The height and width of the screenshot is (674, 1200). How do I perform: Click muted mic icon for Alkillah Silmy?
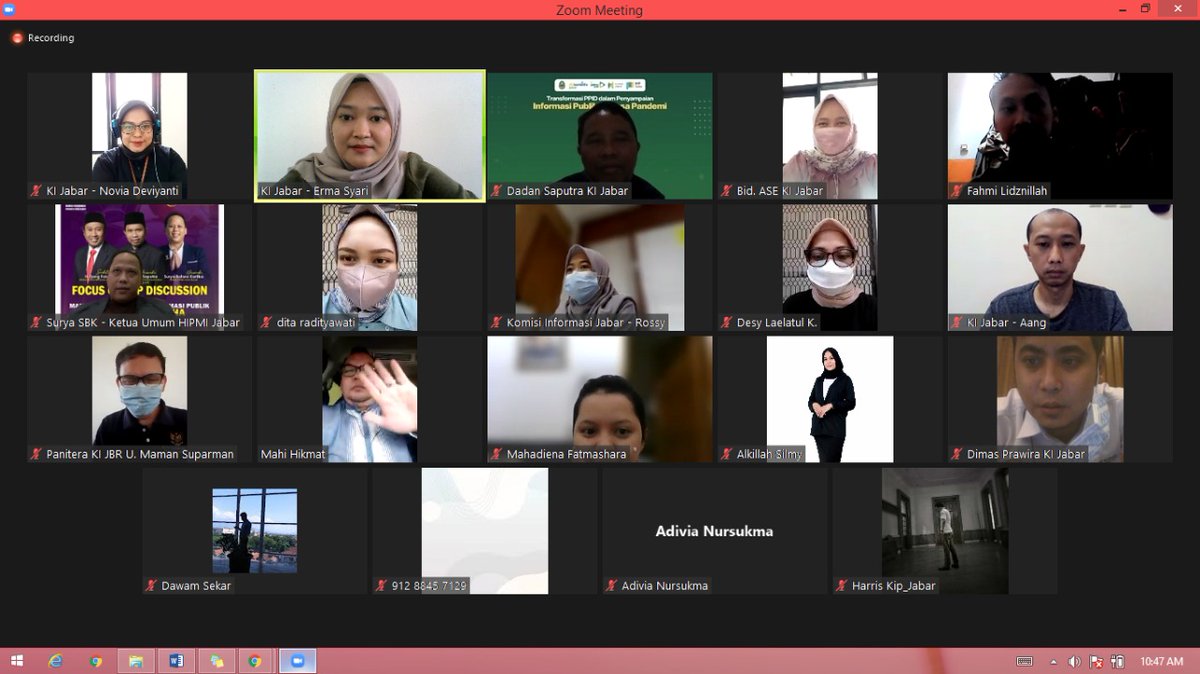pos(727,454)
